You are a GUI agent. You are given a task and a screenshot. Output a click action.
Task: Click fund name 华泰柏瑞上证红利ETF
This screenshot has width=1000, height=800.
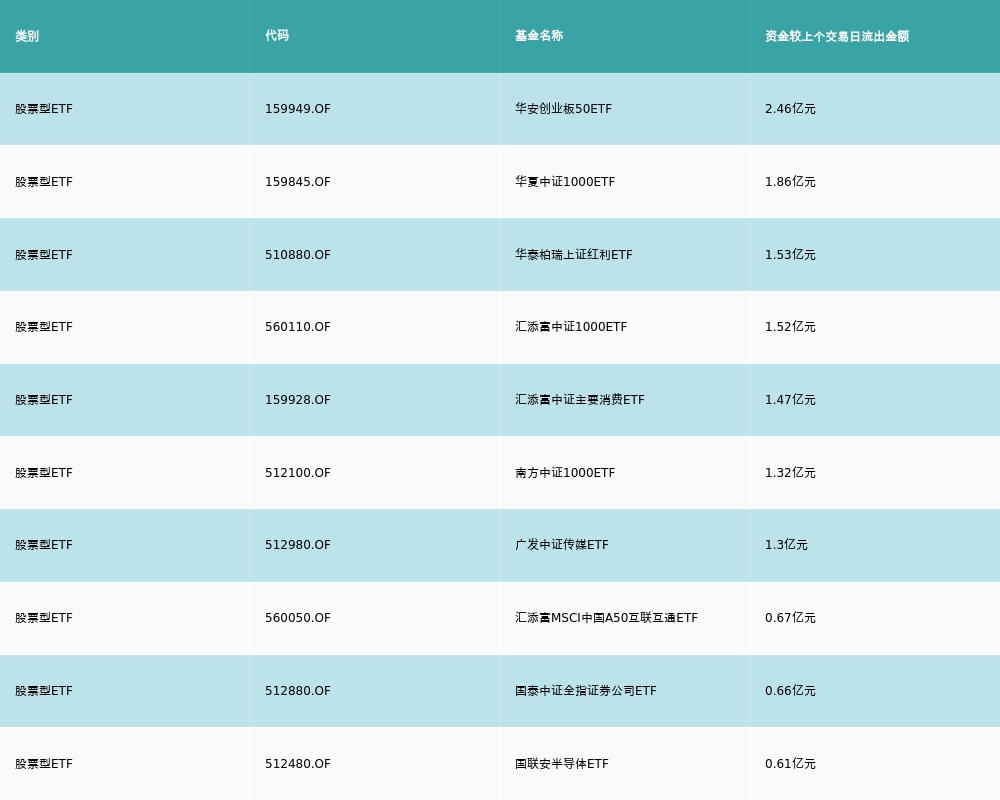pos(574,255)
